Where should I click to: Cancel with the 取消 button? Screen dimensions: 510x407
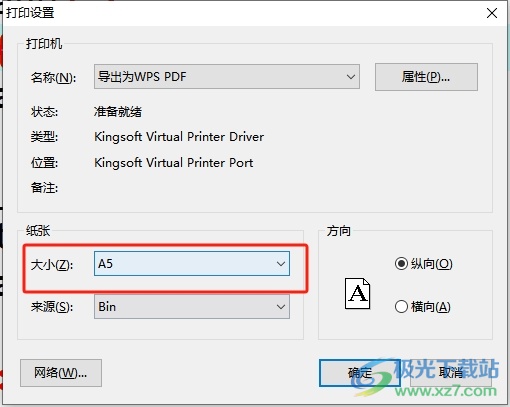click(451, 373)
